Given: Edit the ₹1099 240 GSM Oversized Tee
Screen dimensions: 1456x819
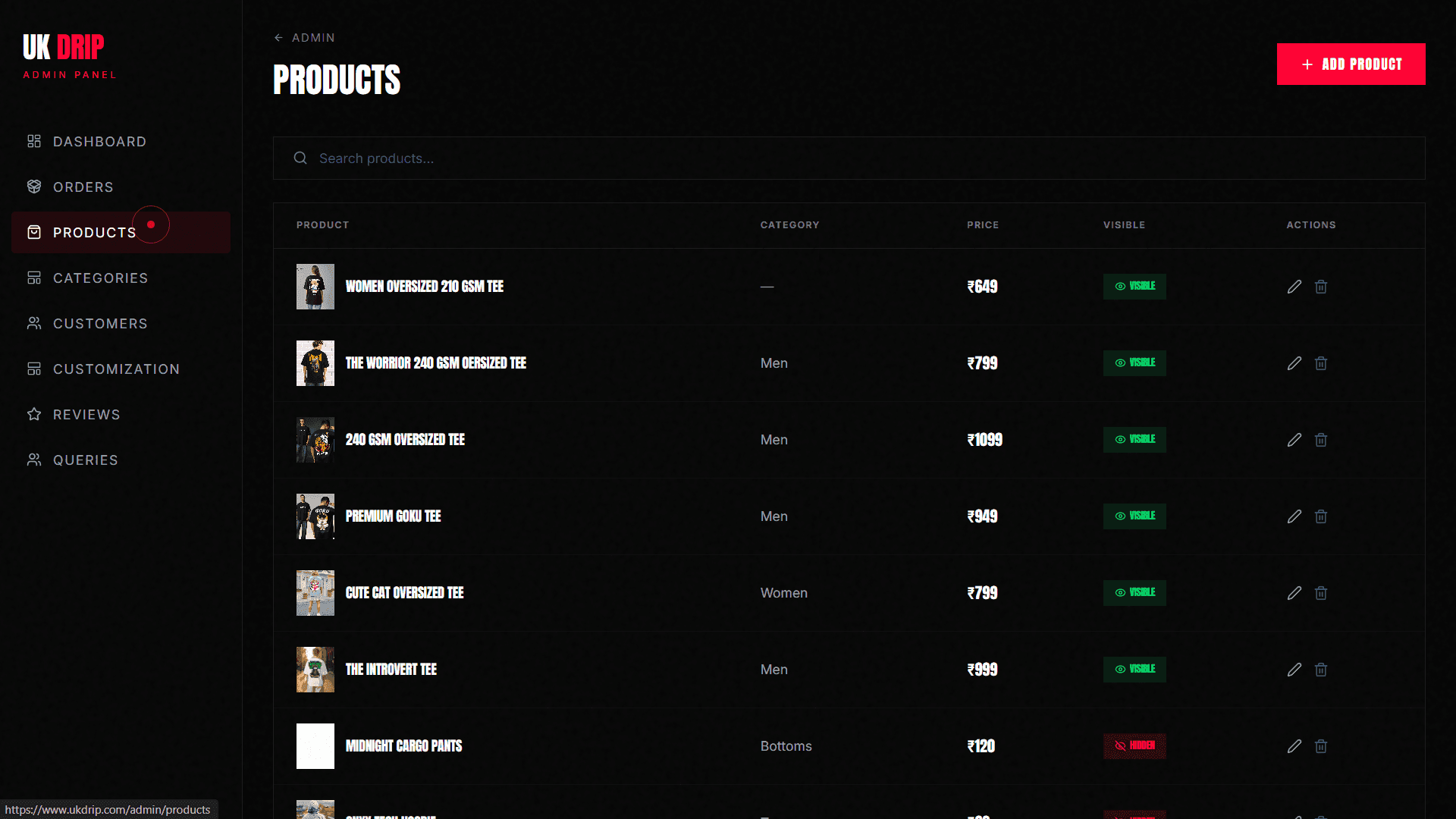Looking at the screenshot, I should (x=1294, y=440).
